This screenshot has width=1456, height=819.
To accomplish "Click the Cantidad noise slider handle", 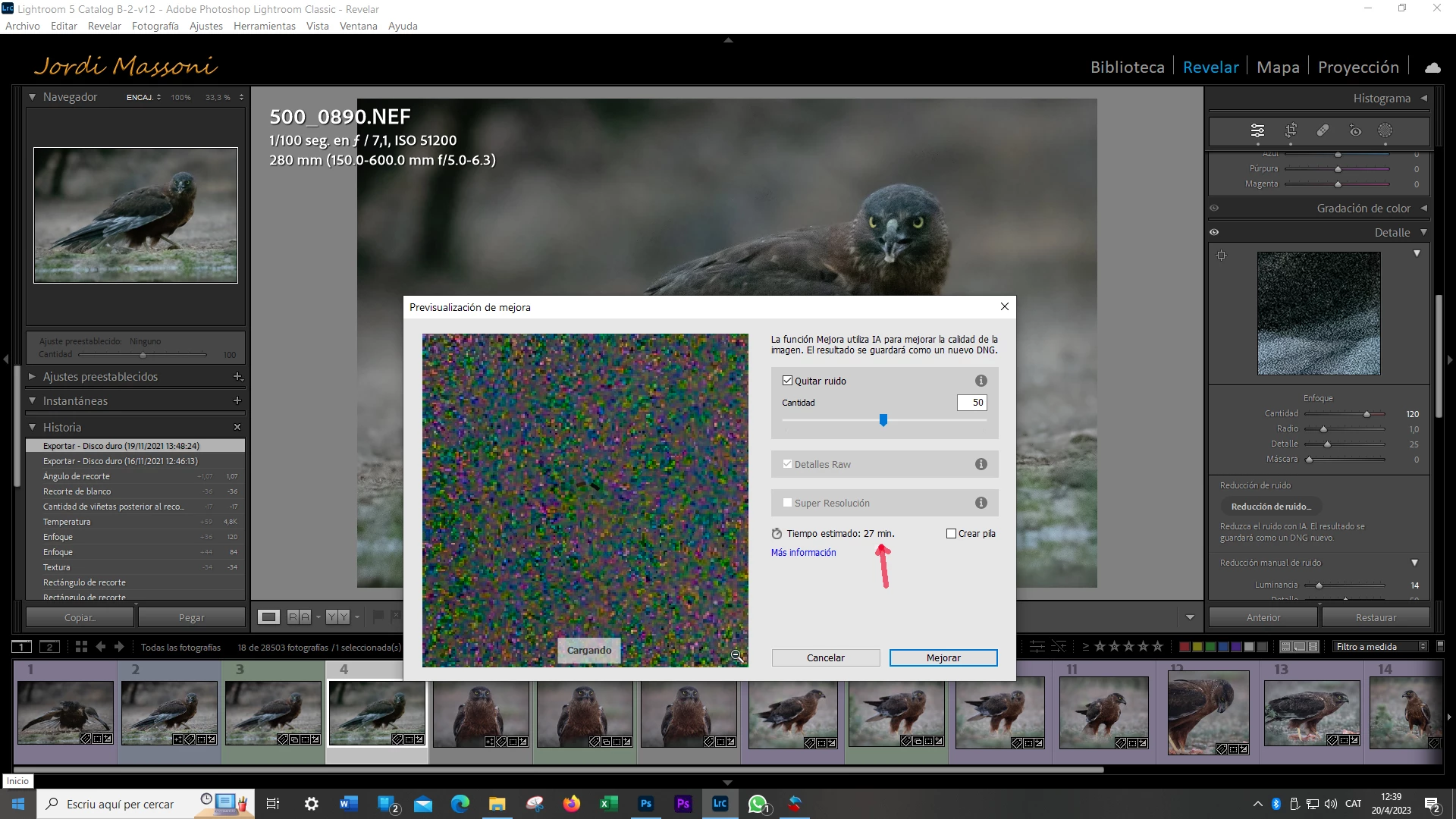I will [x=883, y=419].
